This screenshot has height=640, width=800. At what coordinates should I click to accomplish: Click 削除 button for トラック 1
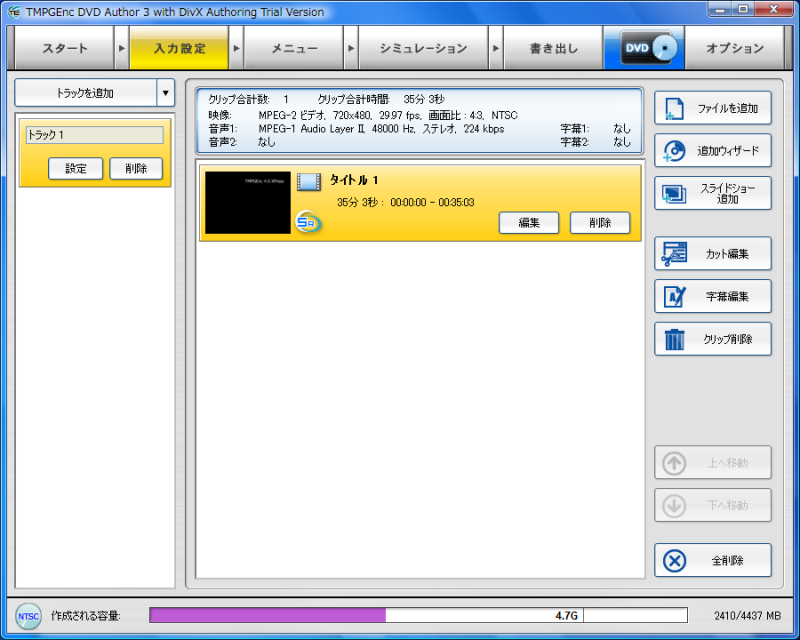click(136, 168)
